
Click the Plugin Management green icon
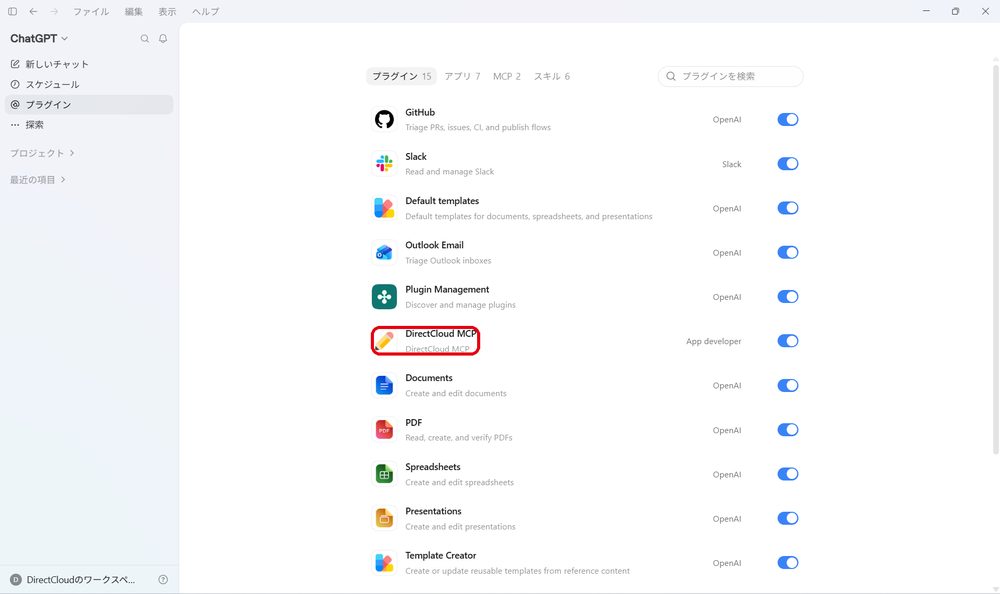[x=384, y=297]
